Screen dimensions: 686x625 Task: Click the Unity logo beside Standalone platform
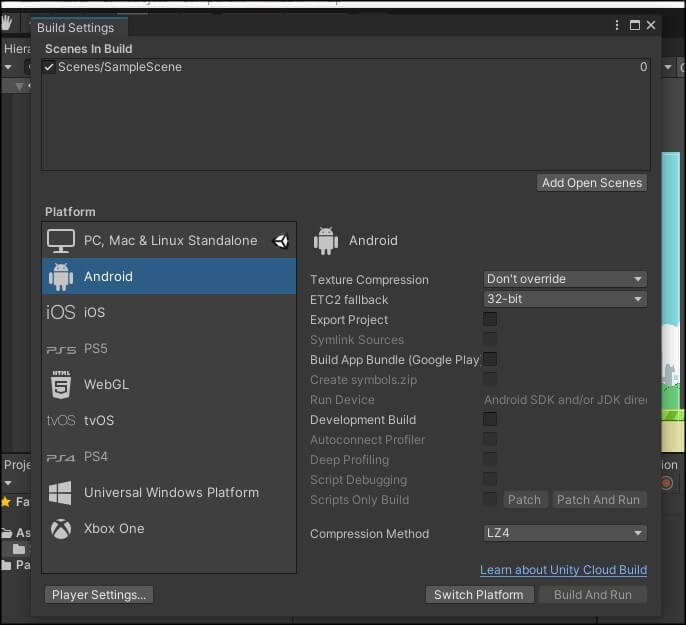click(x=280, y=241)
